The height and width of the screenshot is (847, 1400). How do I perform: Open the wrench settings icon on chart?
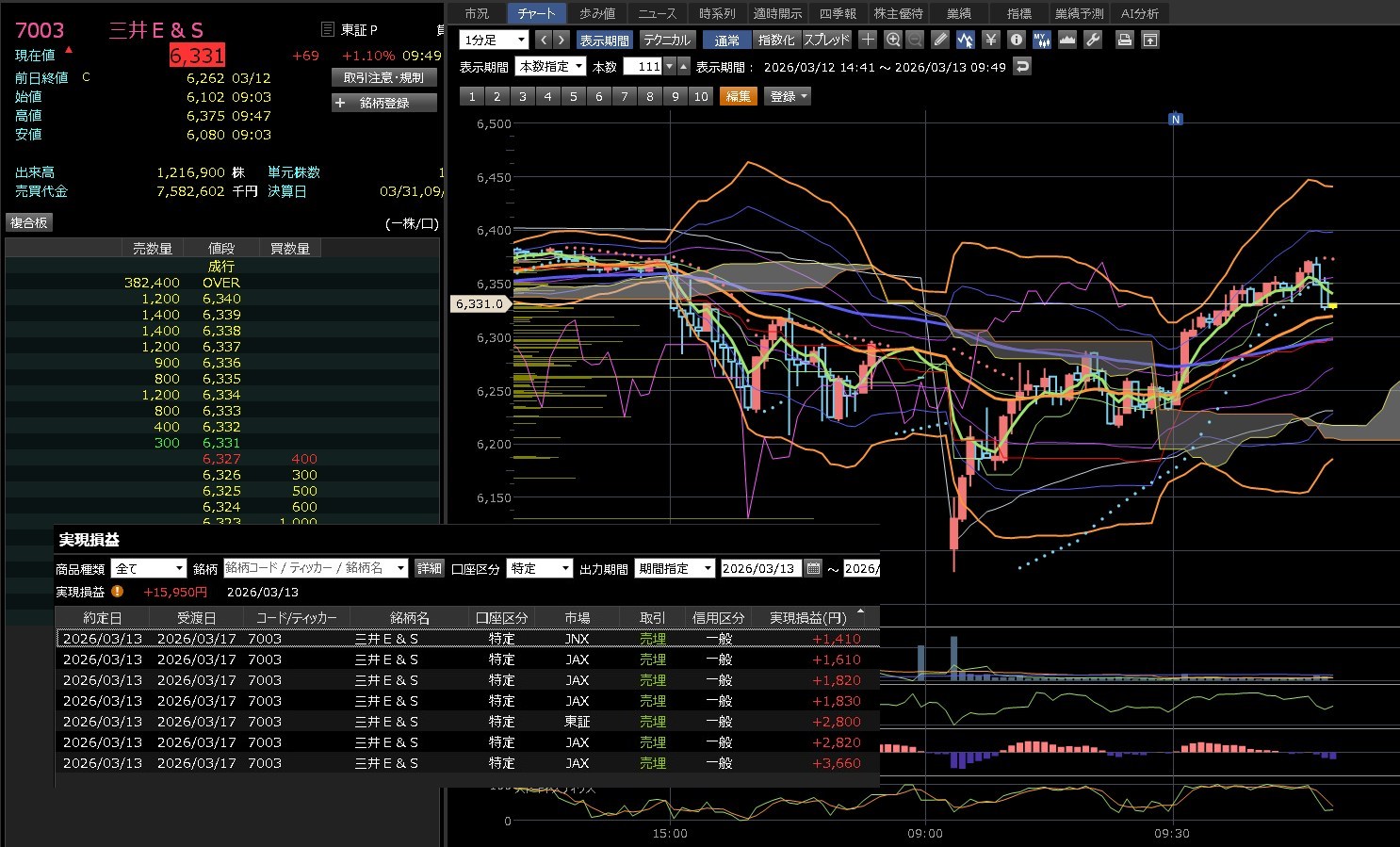pyautogui.click(x=1093, y=40)
